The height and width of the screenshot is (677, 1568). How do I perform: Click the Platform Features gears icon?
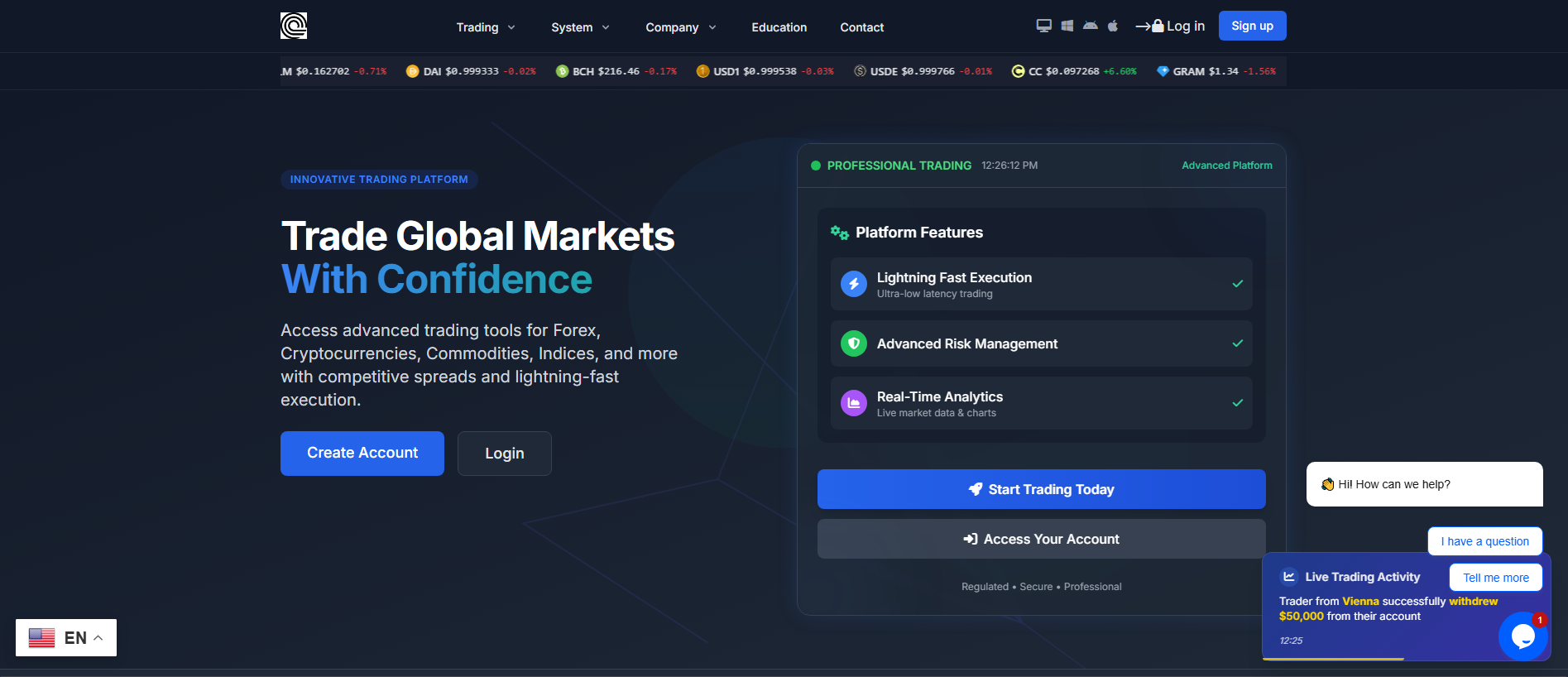[840, 233]
